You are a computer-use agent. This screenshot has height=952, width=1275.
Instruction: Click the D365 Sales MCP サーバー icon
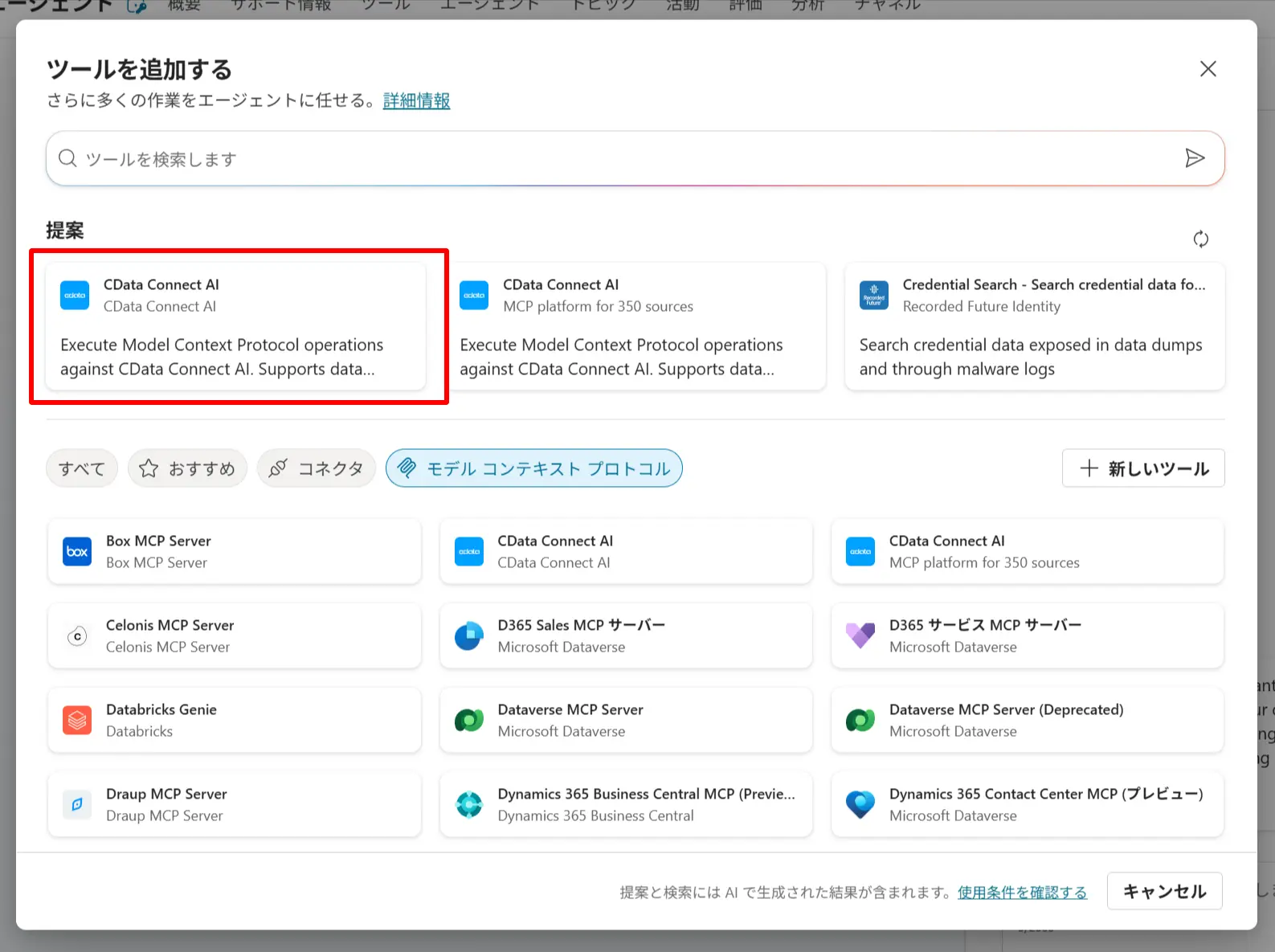tap(469, 636)
